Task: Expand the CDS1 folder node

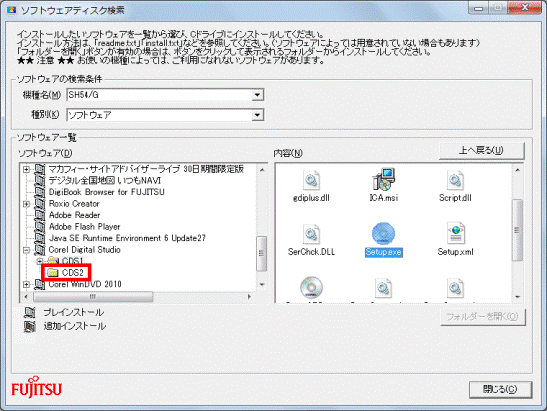Action: coord(39,261)
